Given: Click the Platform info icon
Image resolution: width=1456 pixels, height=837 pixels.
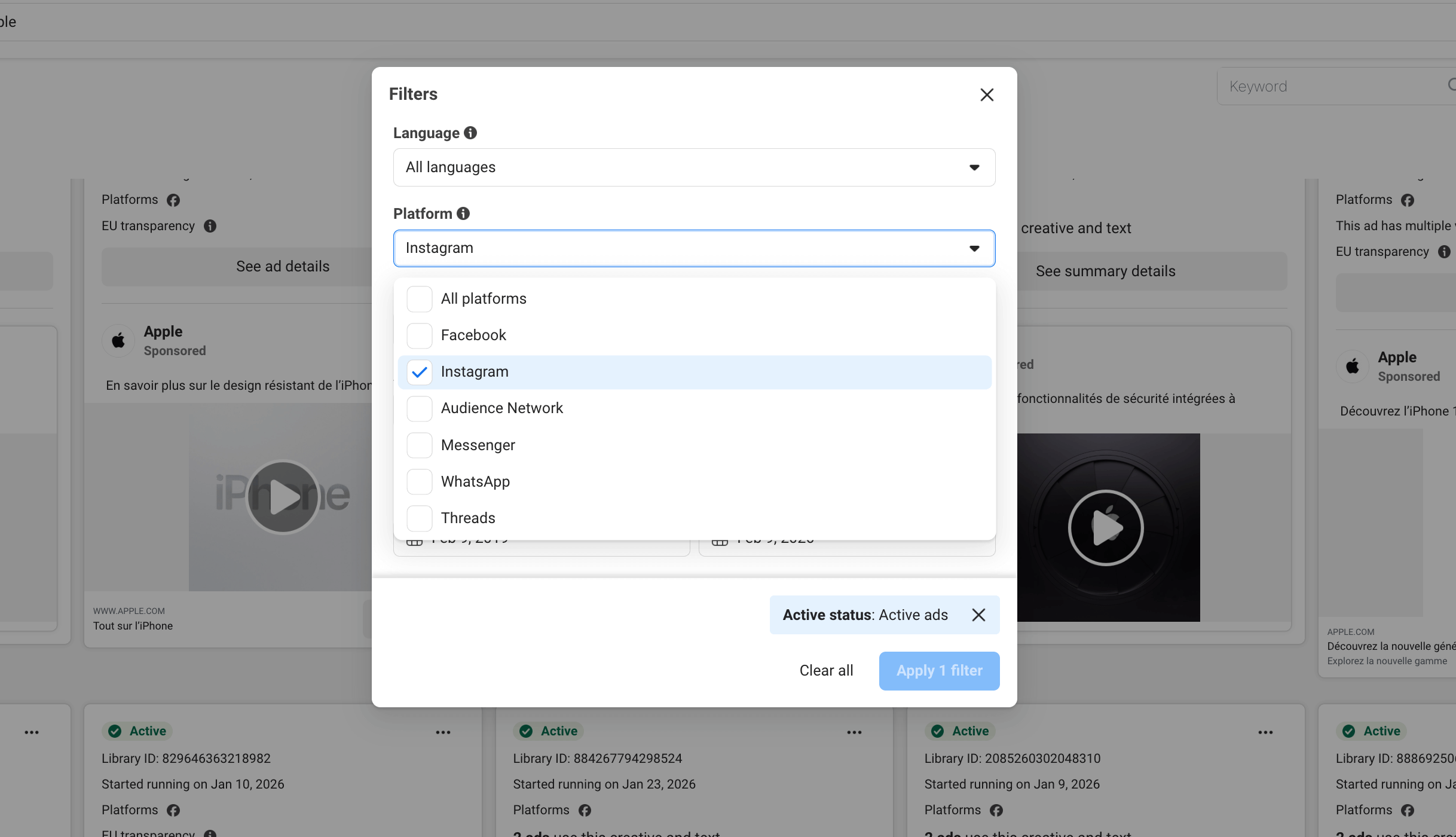Looking at the screenshot, I should click(x=463, y=213).
